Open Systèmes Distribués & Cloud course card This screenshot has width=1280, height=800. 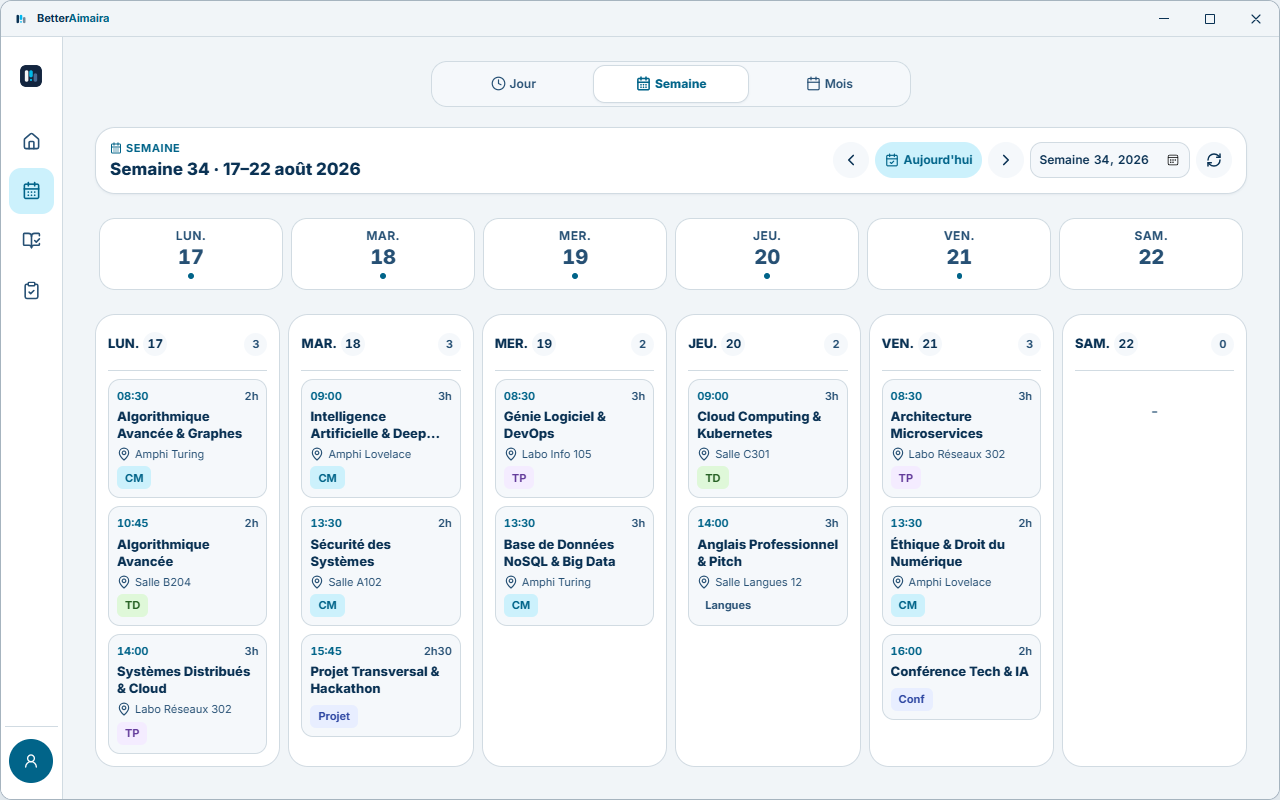click(187, 694)
